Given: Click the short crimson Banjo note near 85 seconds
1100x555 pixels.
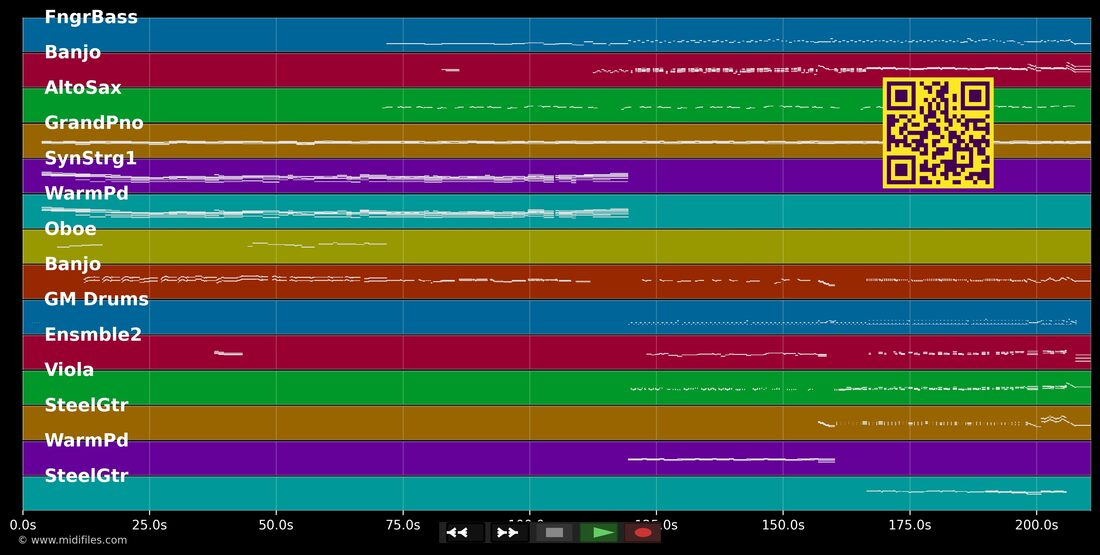Looking at the screenshot, I should coord(450,69).
